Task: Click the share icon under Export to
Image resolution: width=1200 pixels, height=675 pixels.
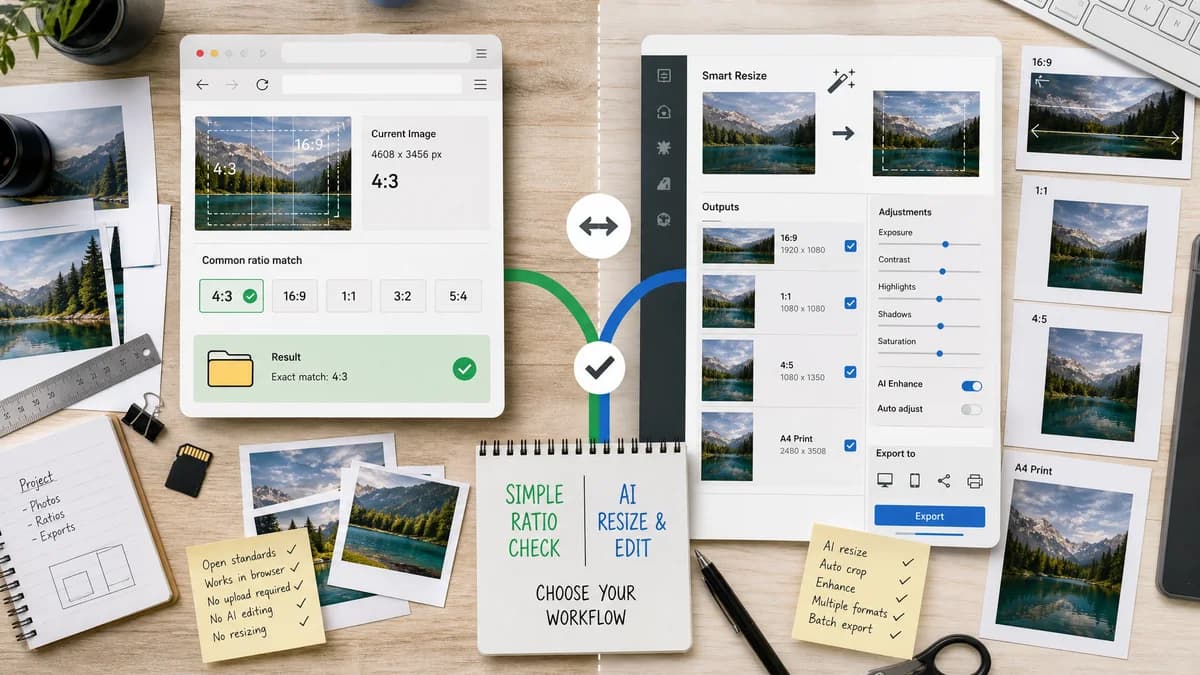Action: click(944, 481)
